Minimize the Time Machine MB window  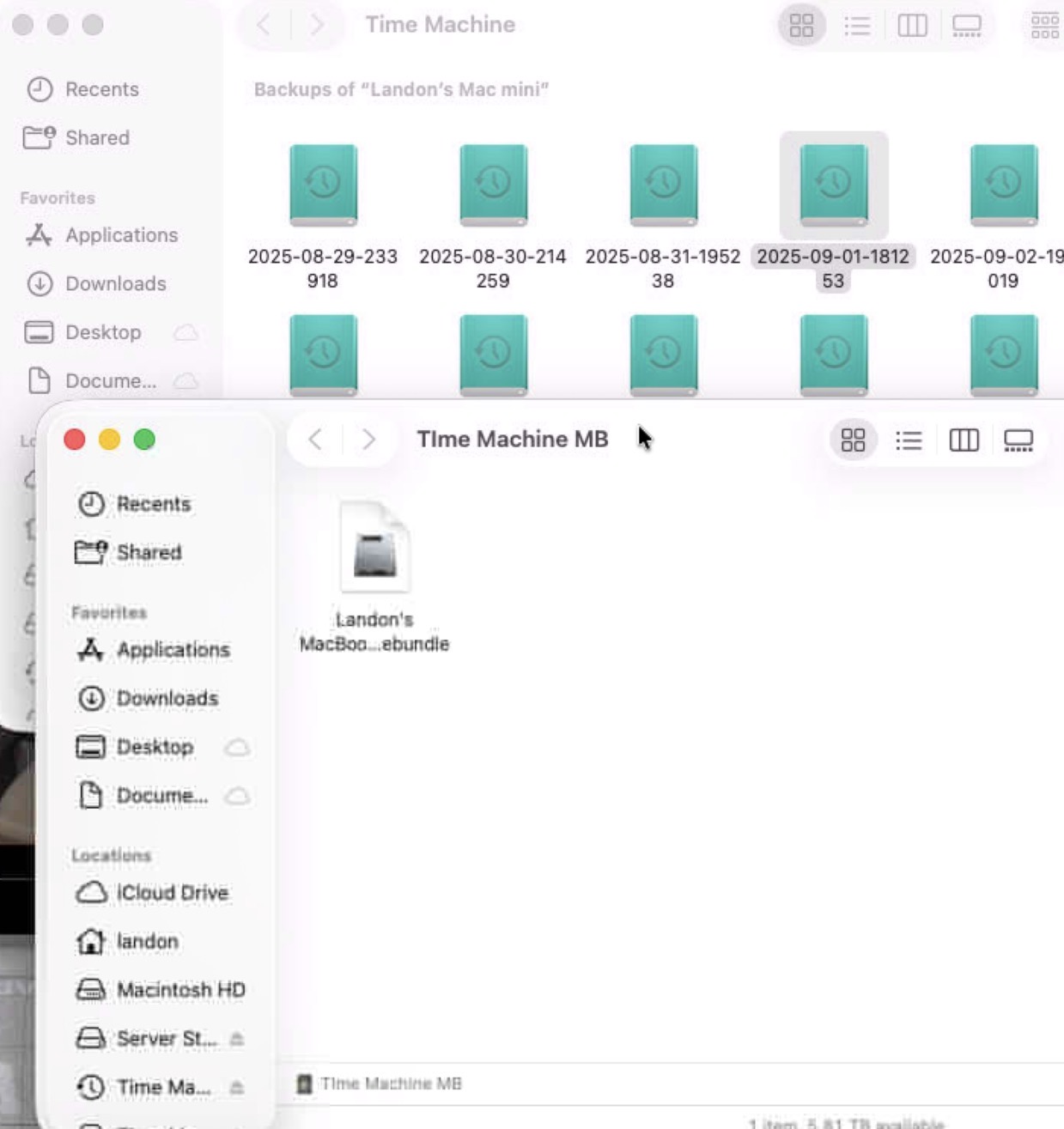tap(109, 440)
